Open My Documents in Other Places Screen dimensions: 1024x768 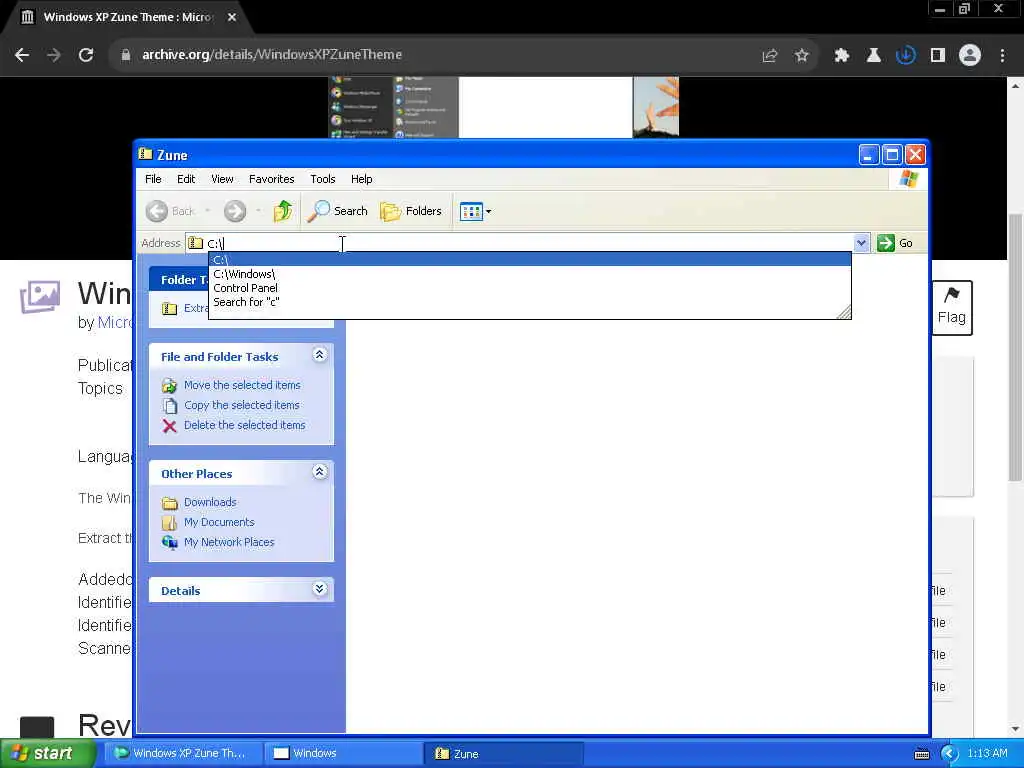(219, 522)
